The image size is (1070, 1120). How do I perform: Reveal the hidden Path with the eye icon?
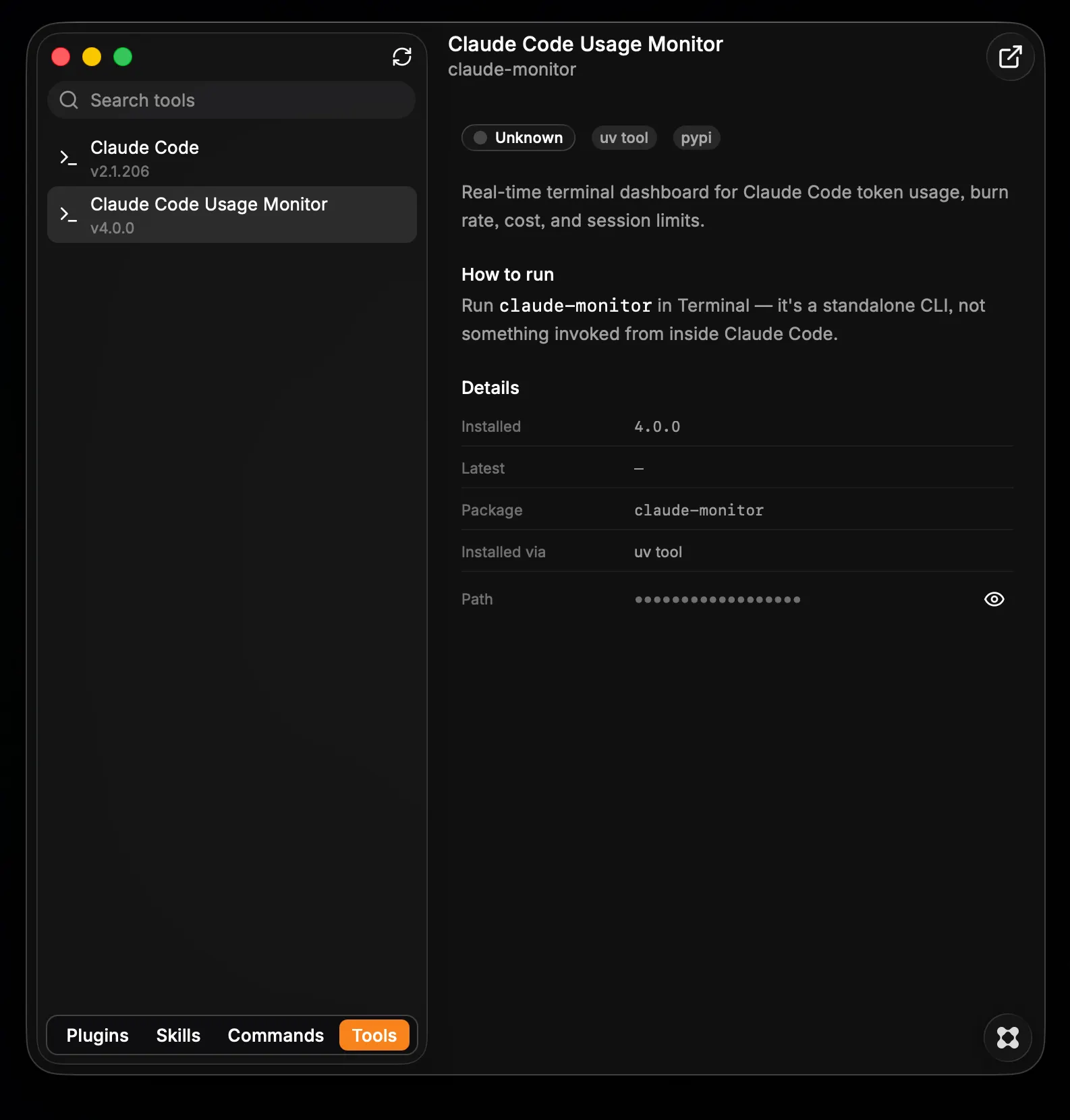point(994,599)
